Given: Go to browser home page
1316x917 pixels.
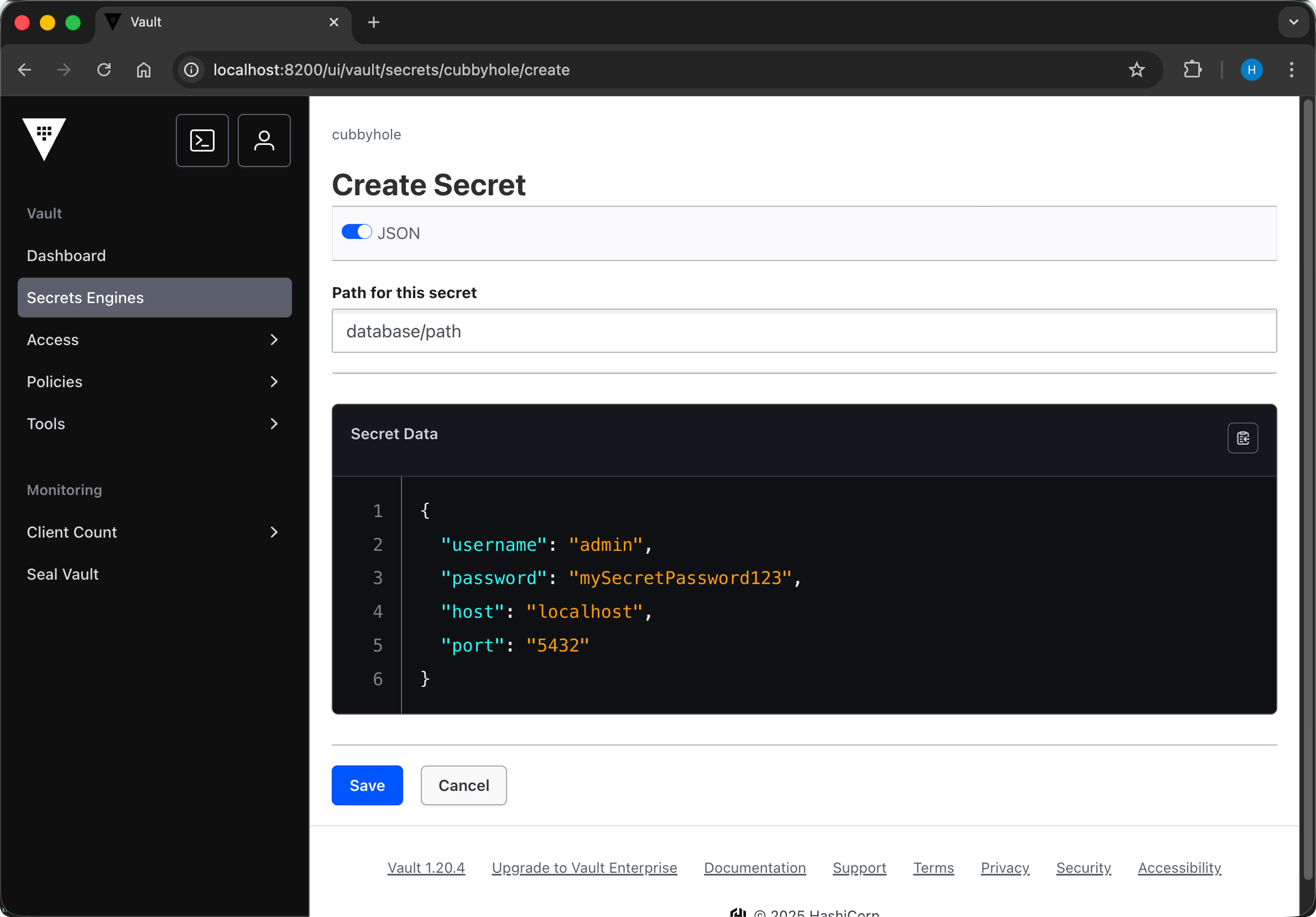Looking at the screenshot, I should pos(143,70).
